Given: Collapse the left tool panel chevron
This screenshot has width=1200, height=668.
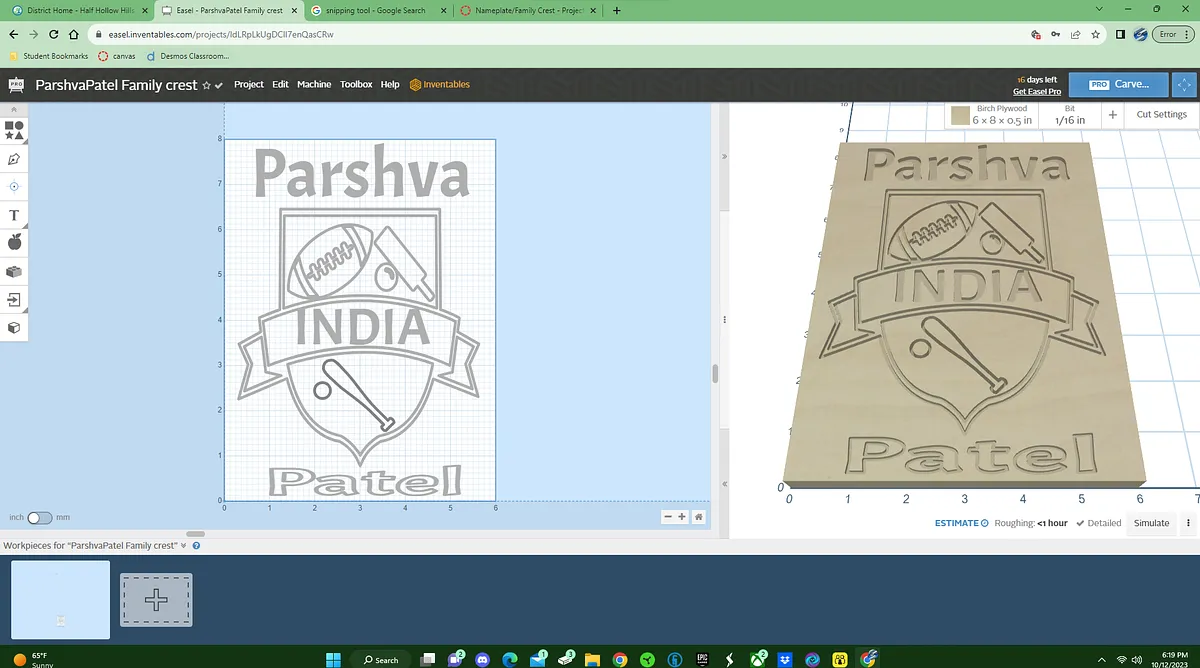Looking at the screenshot, I should pyautogui.click(x=14, y=109).
